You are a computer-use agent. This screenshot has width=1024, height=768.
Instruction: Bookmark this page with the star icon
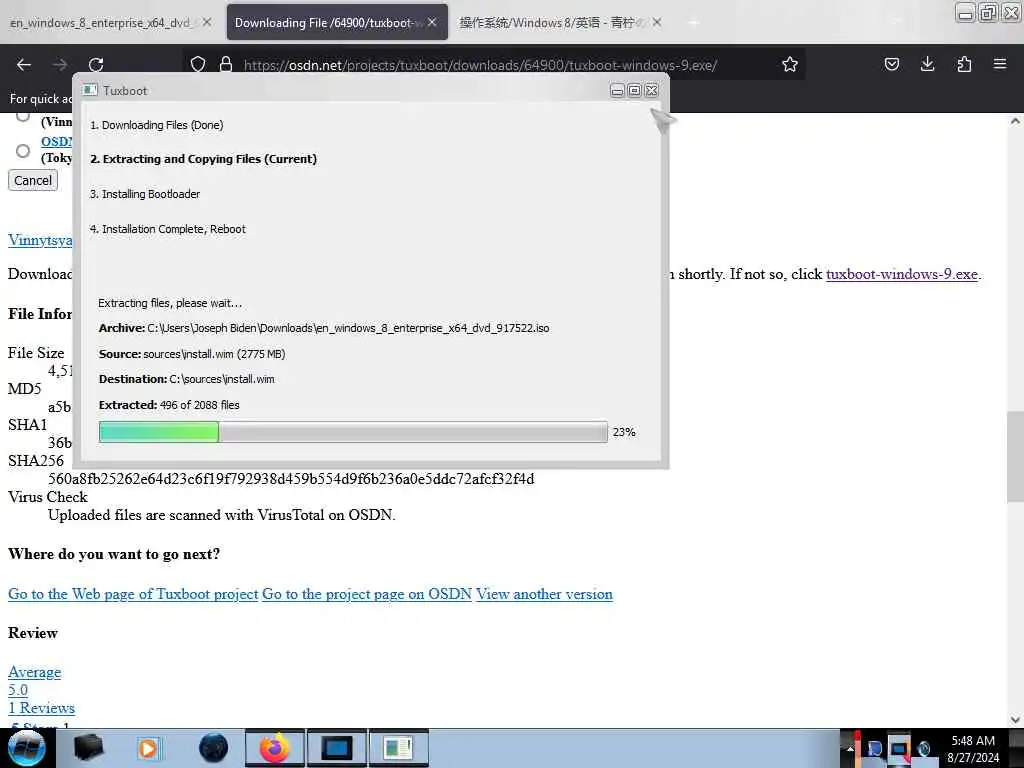790,64
